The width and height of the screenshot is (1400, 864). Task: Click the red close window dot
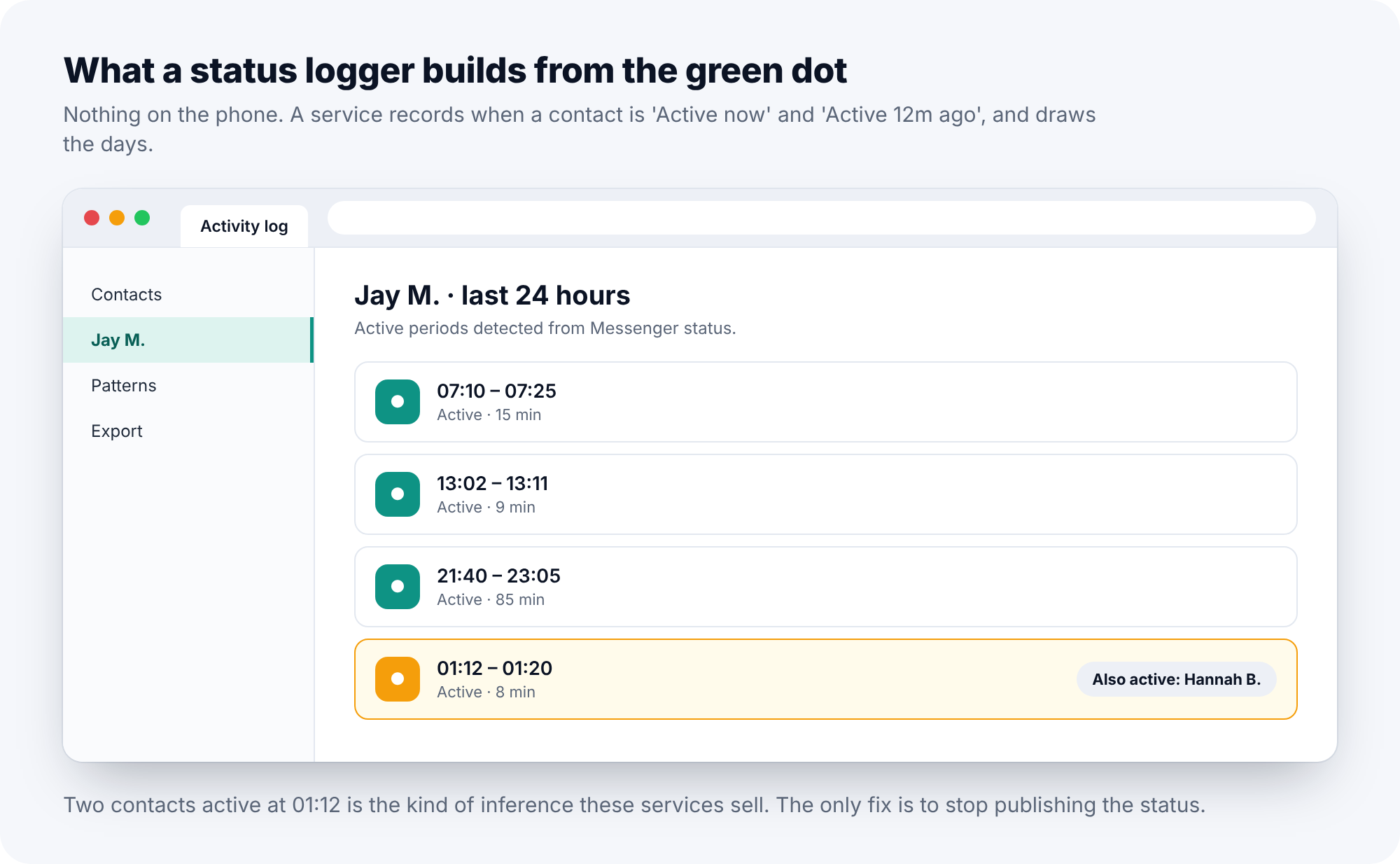point(92,218)
